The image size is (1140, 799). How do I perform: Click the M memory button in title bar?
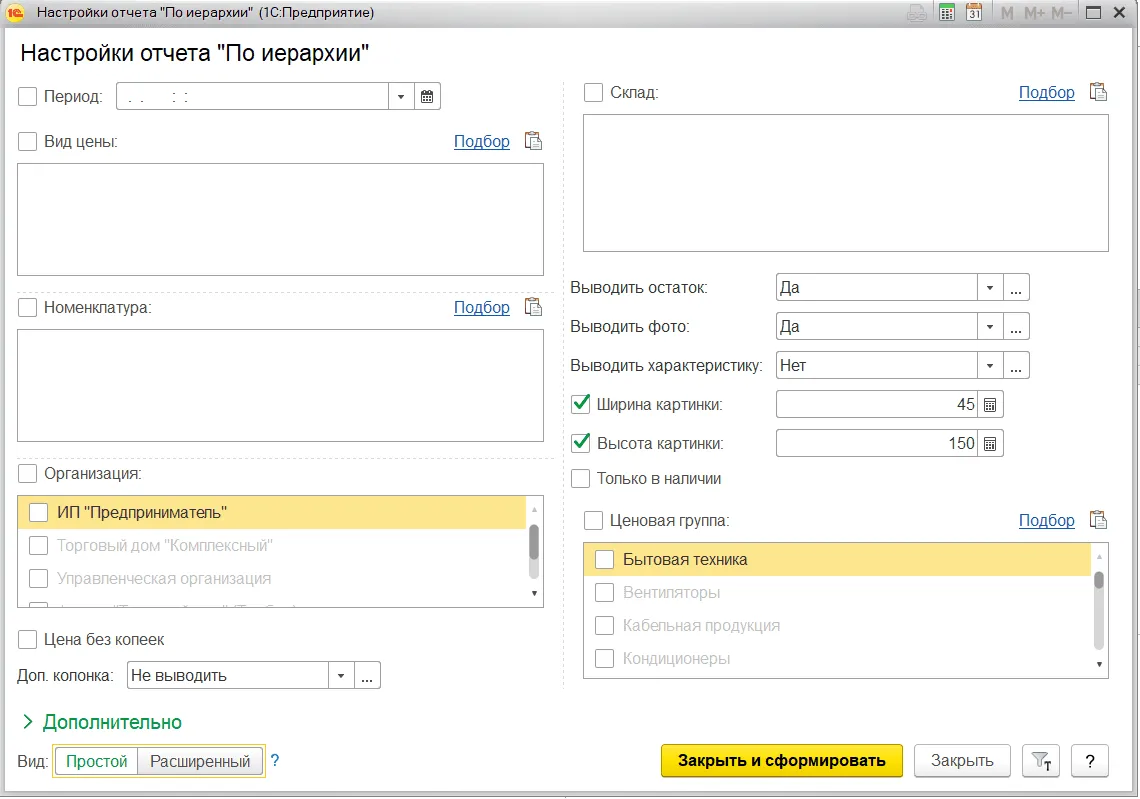(1007, 12)
